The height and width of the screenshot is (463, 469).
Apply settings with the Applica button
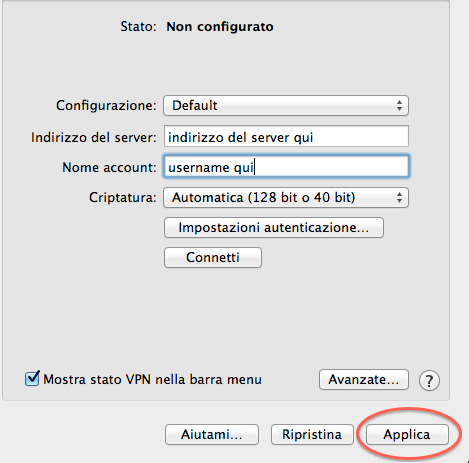pos(407,434)
